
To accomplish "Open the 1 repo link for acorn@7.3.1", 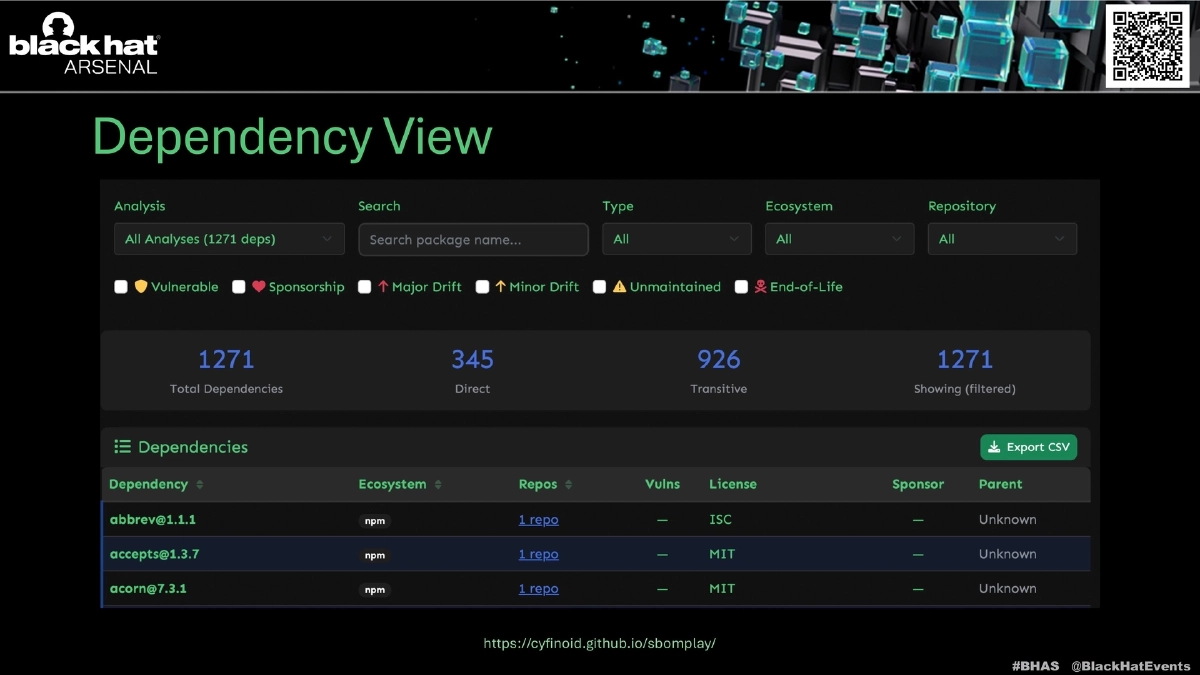I will click(538, 589).
